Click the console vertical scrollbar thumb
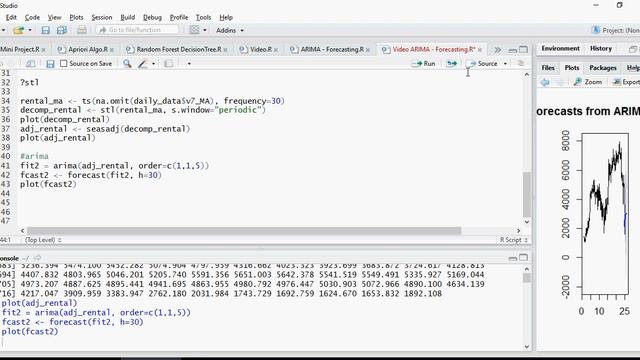Viewport: 640px width, 360px height. coord(527,278)
